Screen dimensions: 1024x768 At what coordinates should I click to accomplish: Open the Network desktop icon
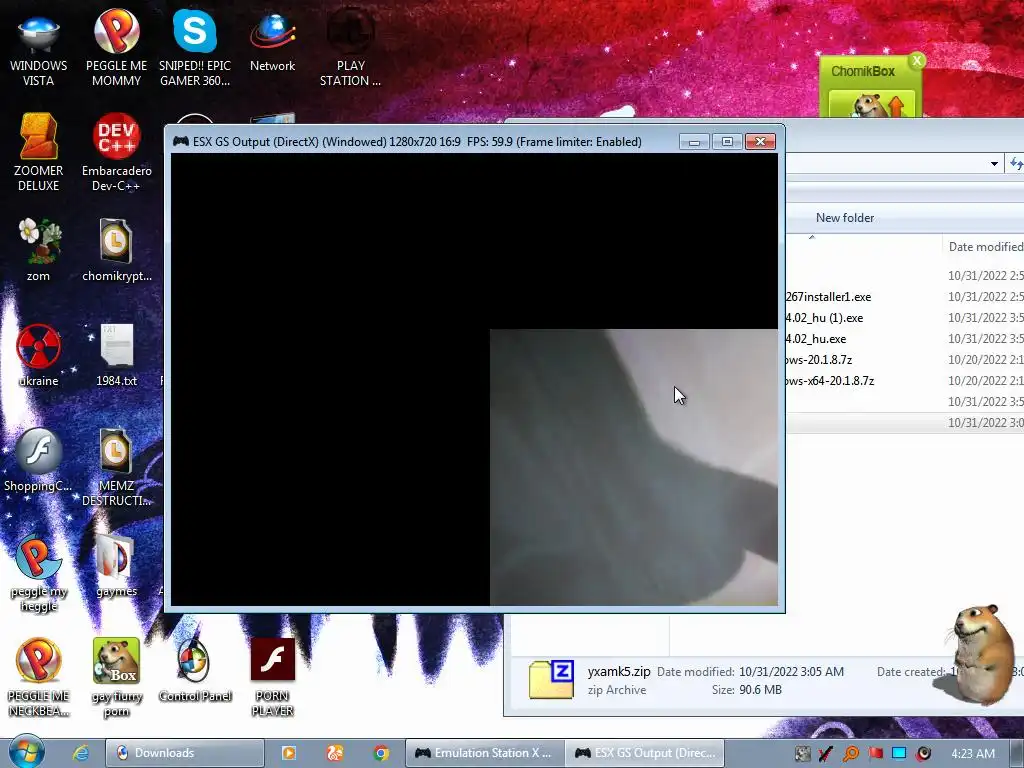coord(272,42)
